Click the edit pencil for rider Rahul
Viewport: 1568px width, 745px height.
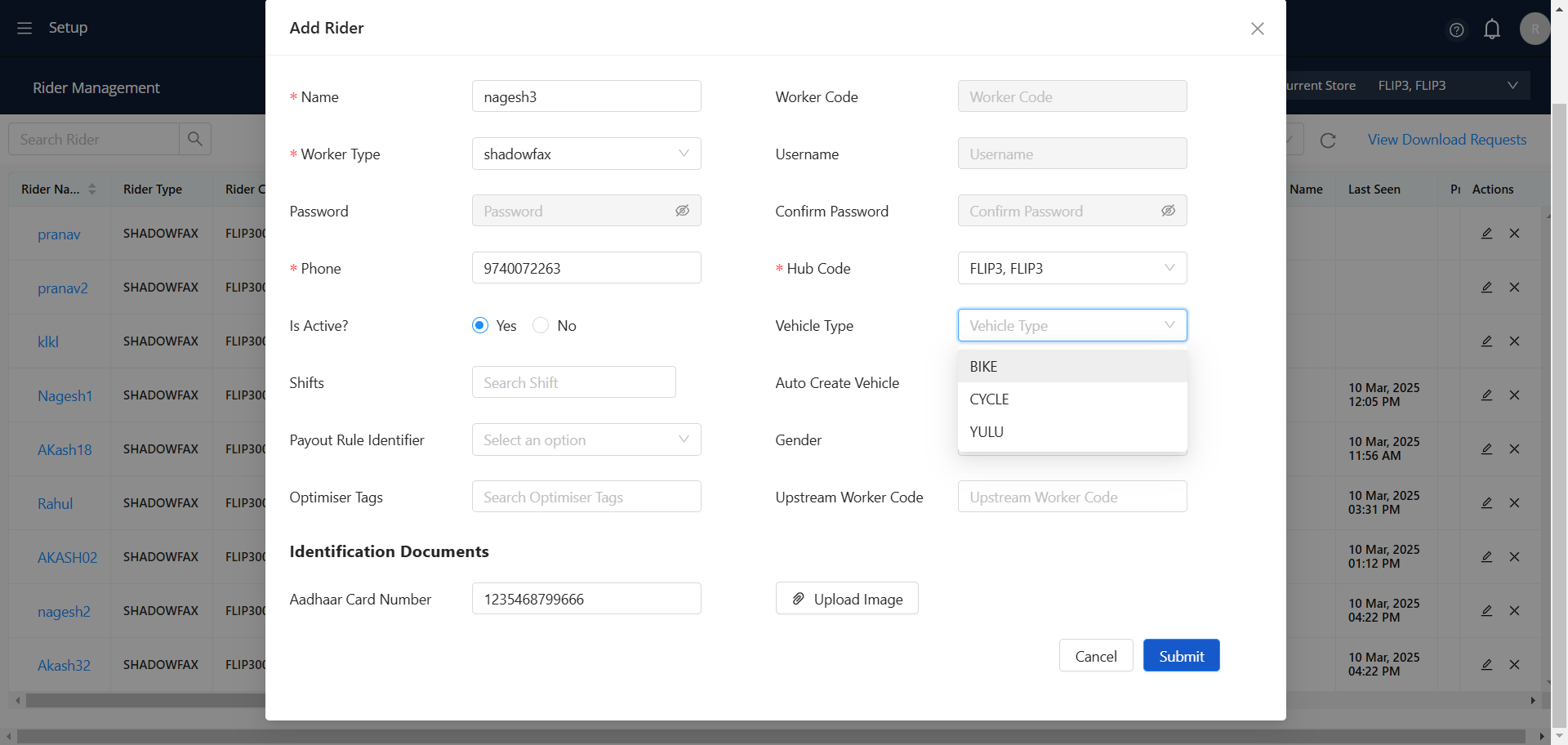[1487, 503]
